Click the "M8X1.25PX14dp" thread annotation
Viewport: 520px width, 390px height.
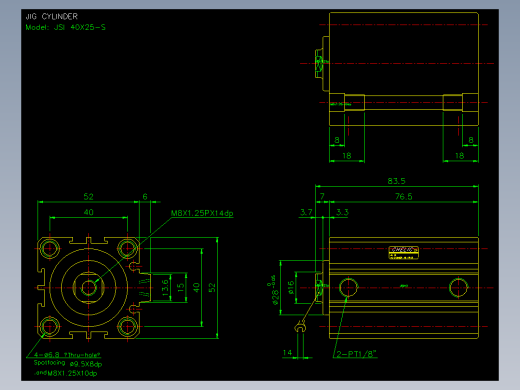(202, 213)
